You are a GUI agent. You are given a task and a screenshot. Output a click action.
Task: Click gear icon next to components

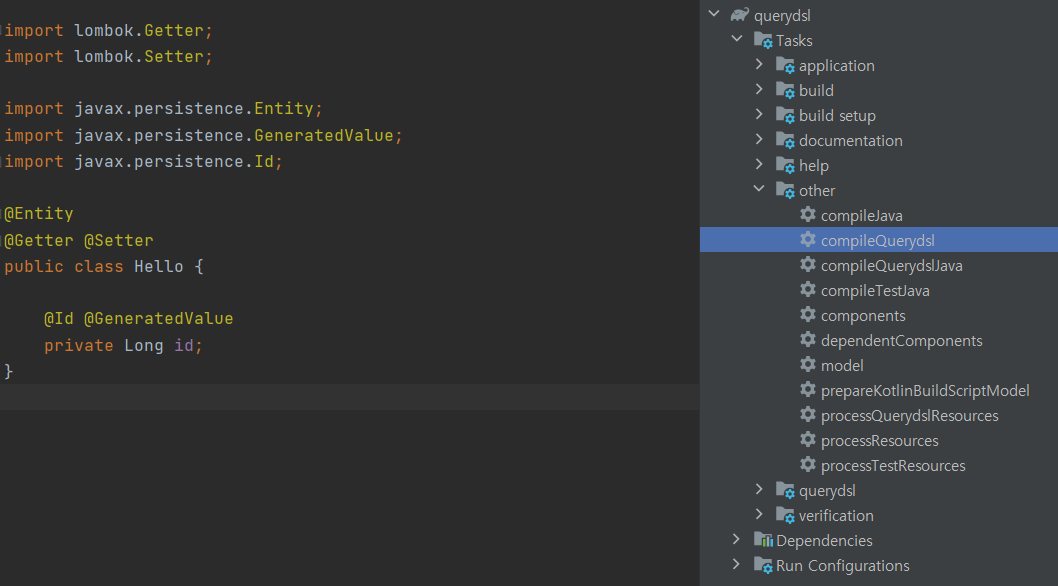click(x=808, y=315)
